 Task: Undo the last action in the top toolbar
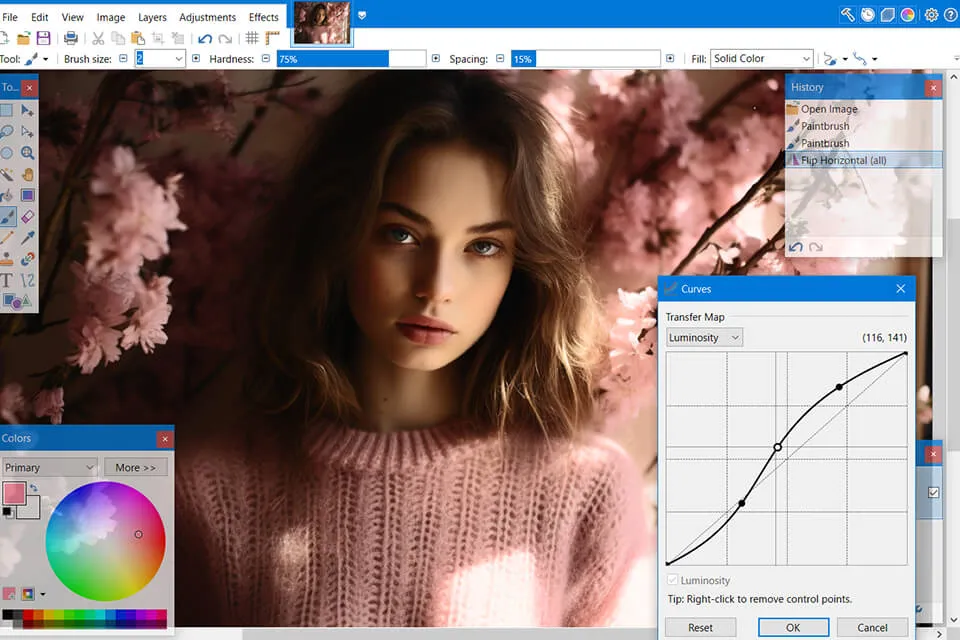205,39
